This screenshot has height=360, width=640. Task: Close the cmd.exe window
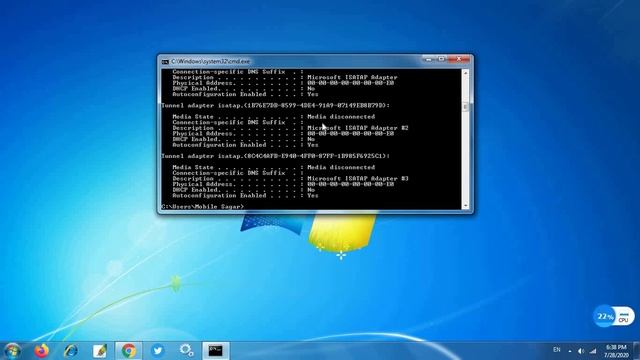point(459,59)
